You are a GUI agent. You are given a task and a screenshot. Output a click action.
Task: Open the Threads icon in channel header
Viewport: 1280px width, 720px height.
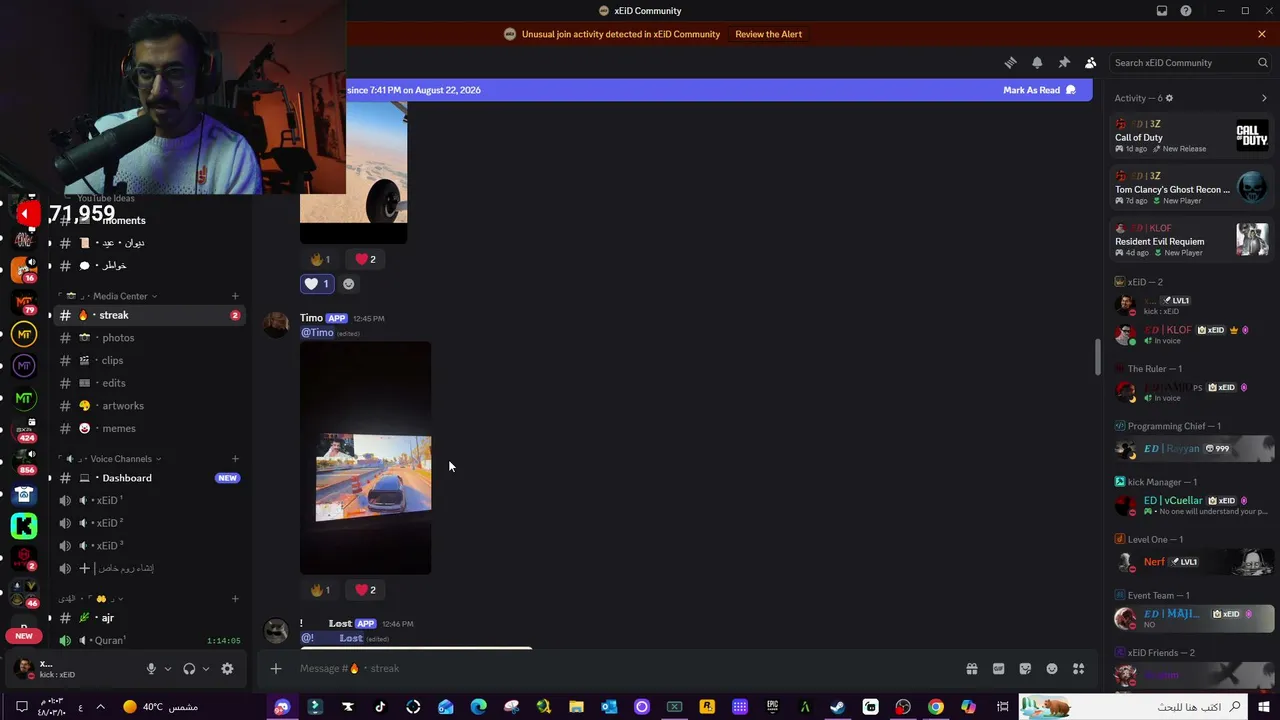click(x=1010, y=62)
